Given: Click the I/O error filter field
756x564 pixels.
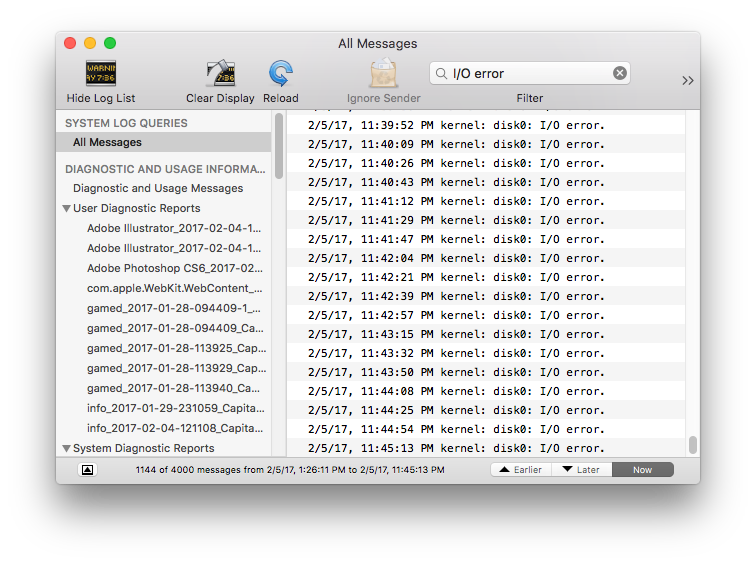Looking at the screenshot, I should [530, 73].
